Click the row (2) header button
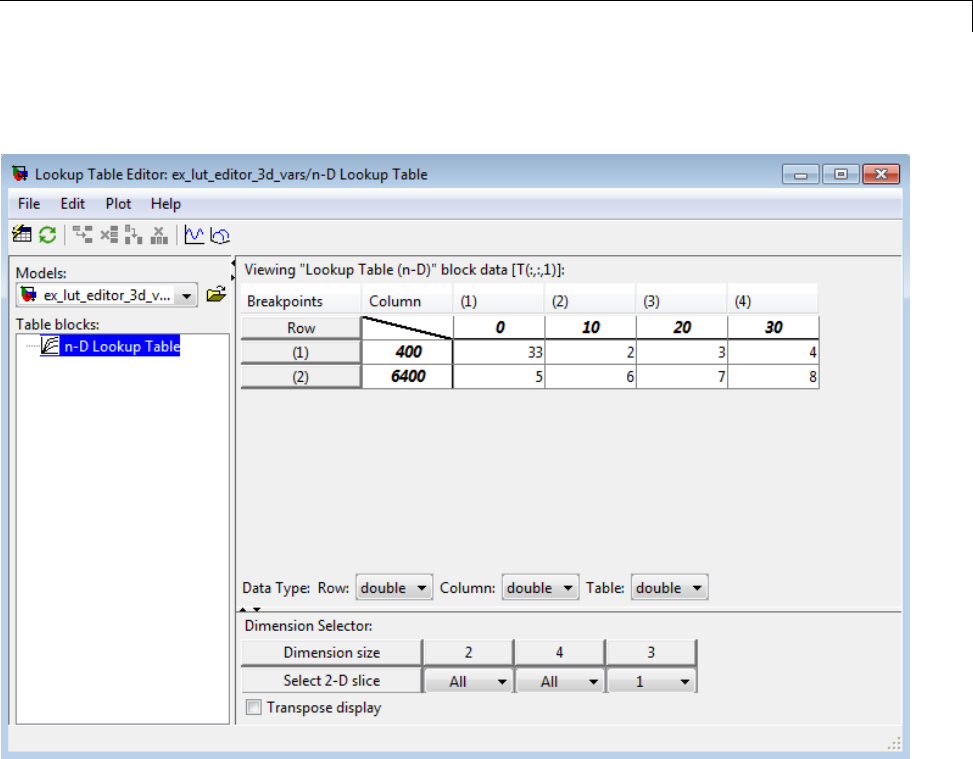 [300, 377]
